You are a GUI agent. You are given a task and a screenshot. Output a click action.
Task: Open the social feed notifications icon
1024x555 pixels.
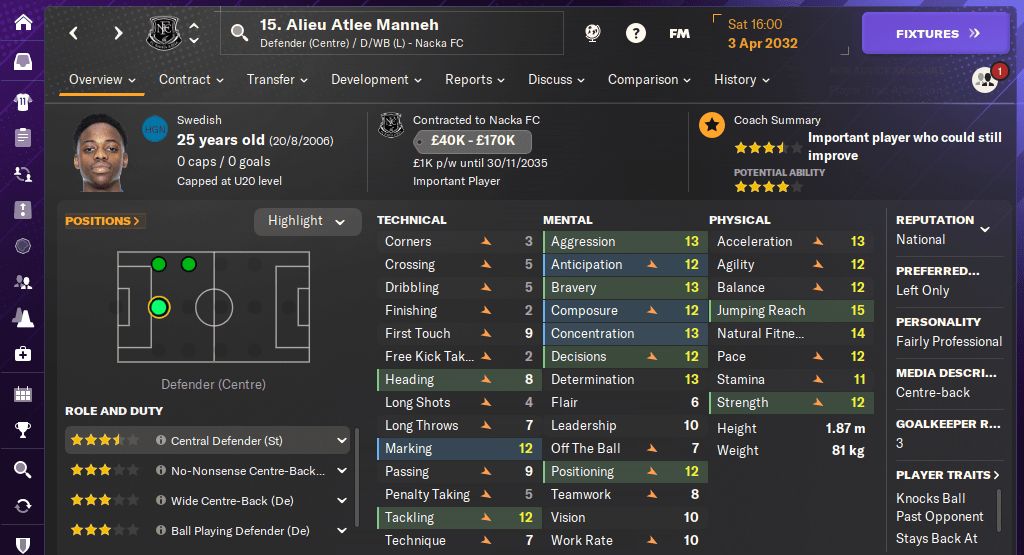click(x=985, y=80)
